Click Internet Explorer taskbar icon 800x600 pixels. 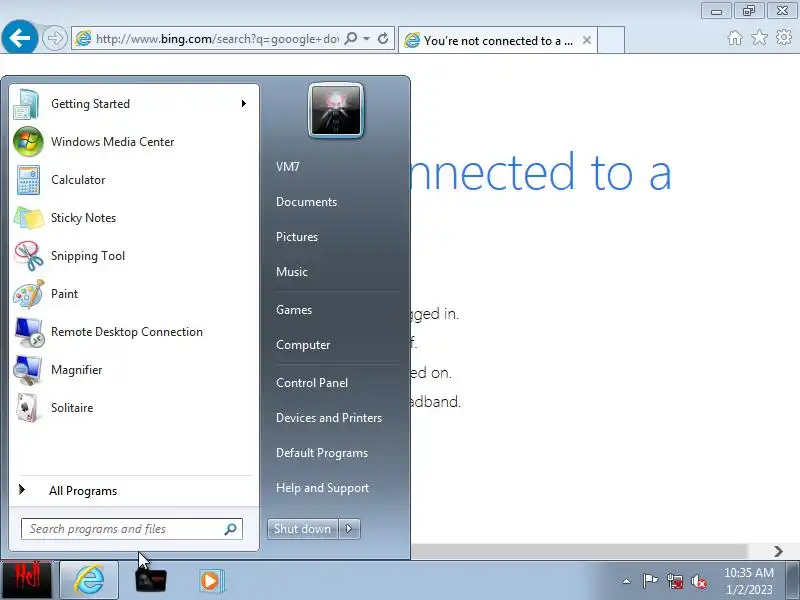click(x=89, y=580)
